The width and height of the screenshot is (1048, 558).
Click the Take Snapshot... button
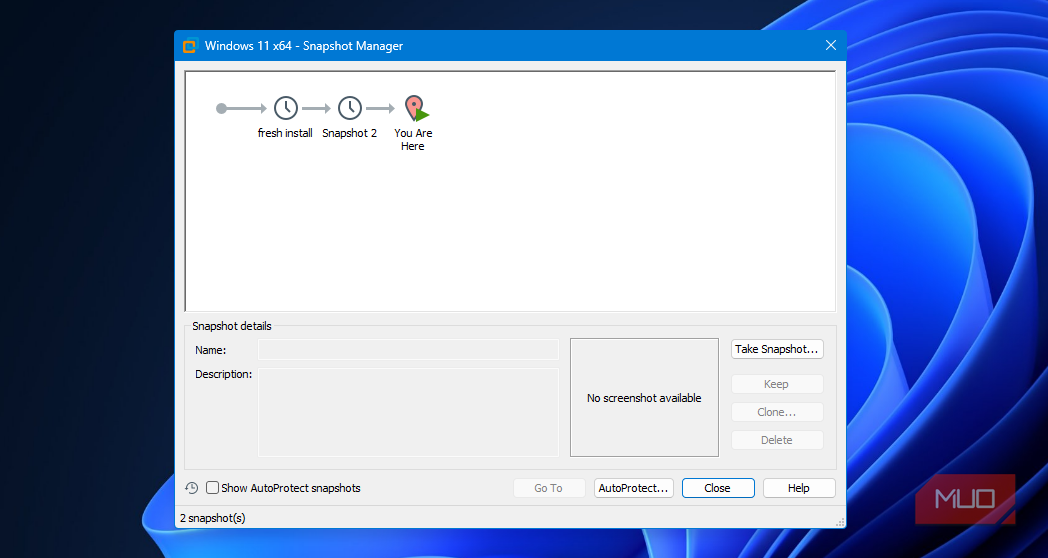click(777, 349)
